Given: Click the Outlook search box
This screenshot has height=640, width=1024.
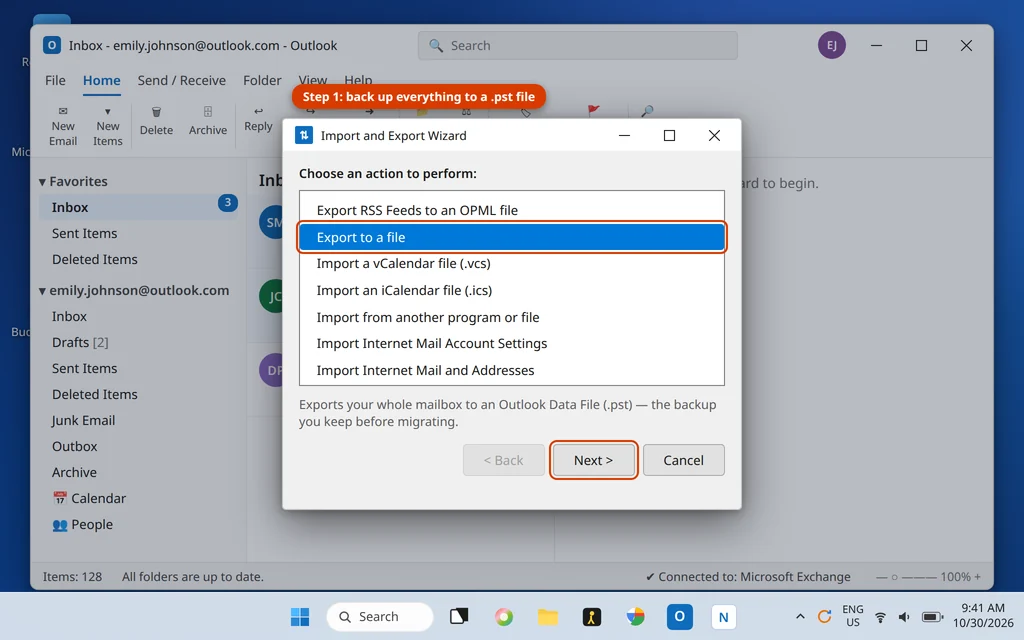Looking at the screenshot, I should click(577, 45).
